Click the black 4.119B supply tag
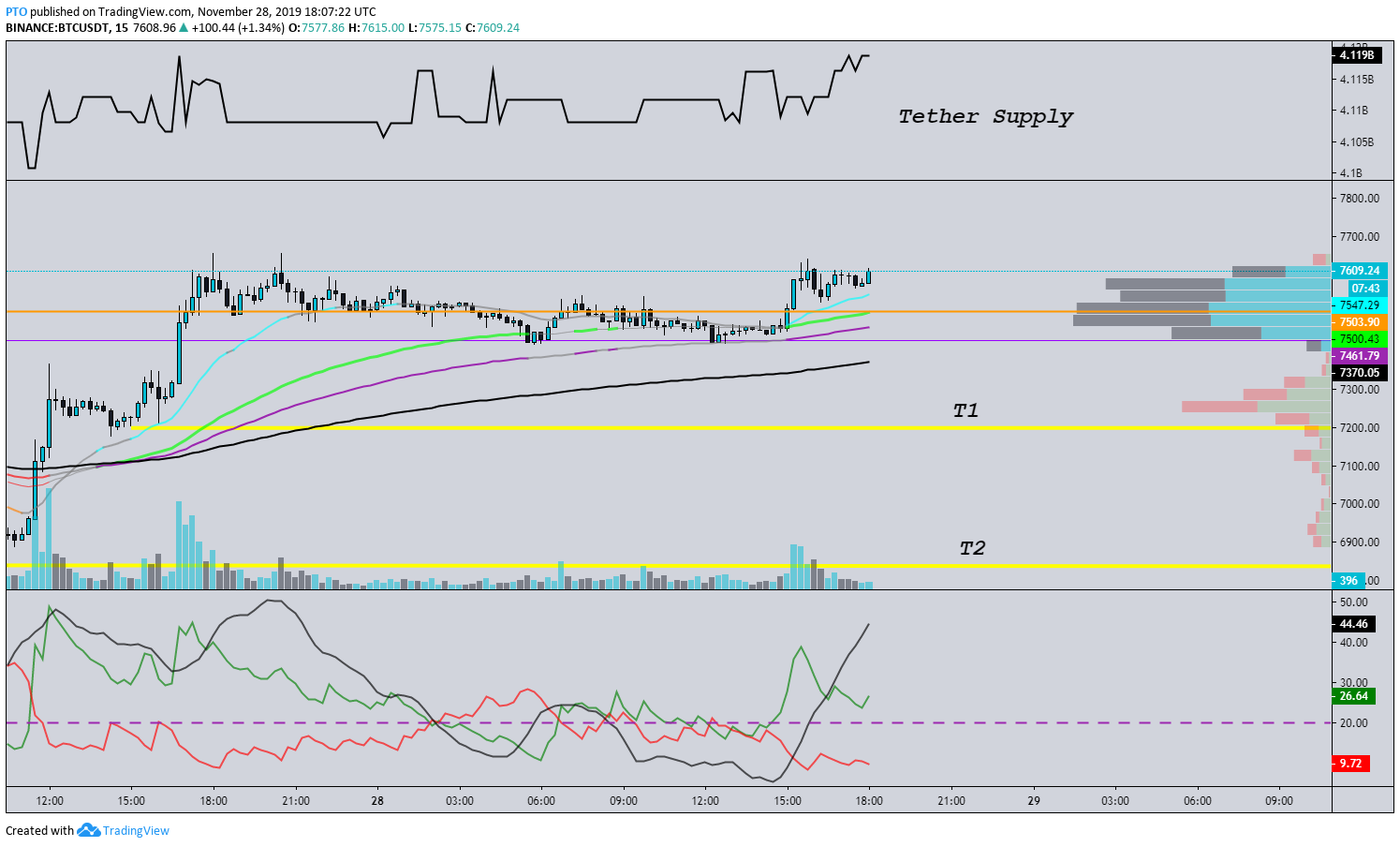Image resolution: width=1400 pixels, height=847 pixels. (x=1357, y=55)
